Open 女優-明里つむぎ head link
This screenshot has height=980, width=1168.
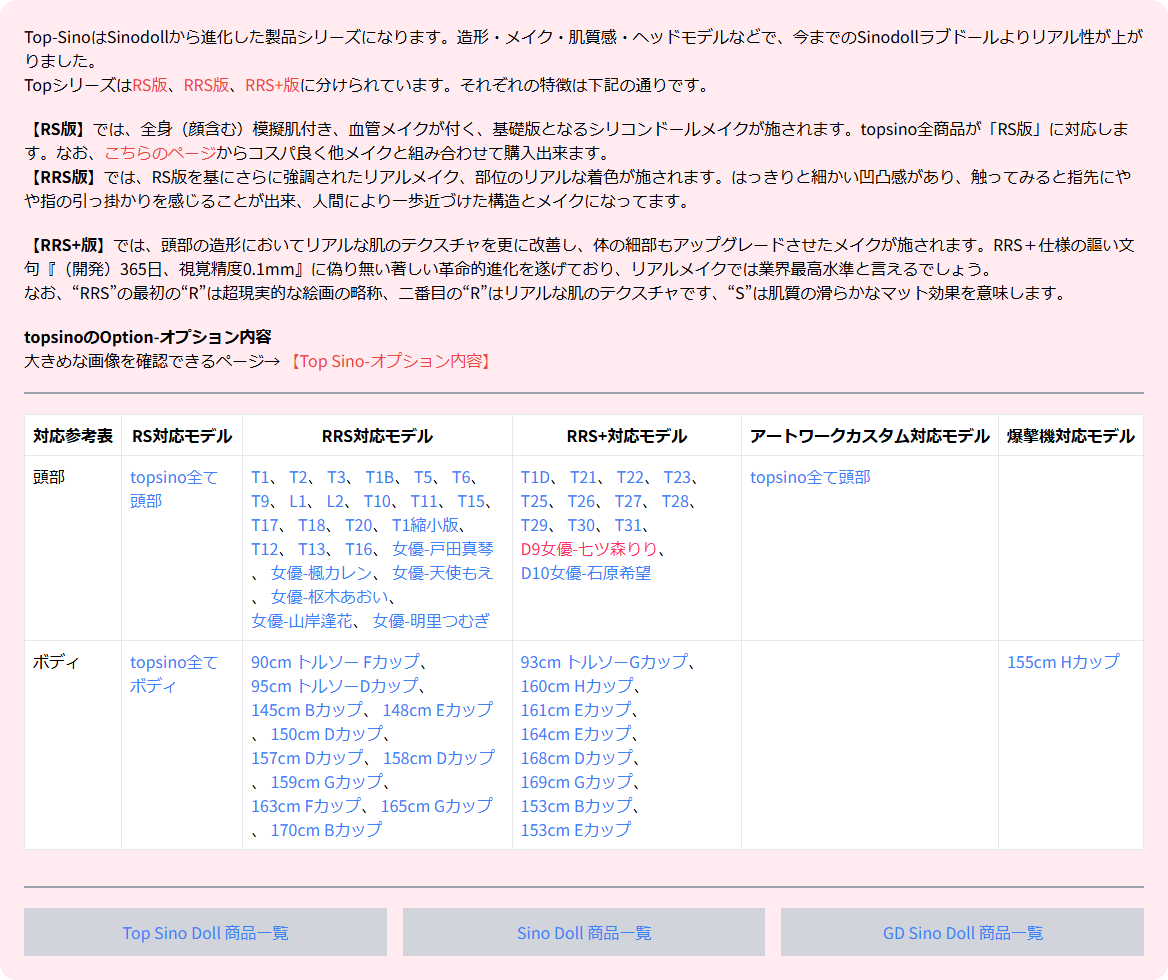tap(431, 620)
